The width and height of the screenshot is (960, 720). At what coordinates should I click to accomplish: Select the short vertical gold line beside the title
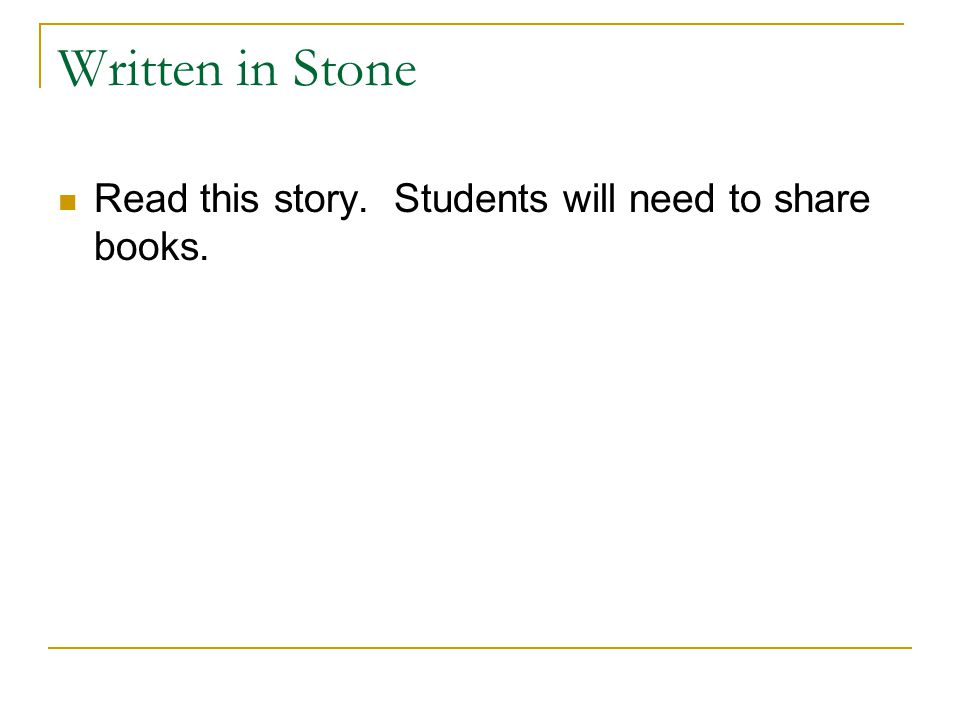(x=40, y=56)
